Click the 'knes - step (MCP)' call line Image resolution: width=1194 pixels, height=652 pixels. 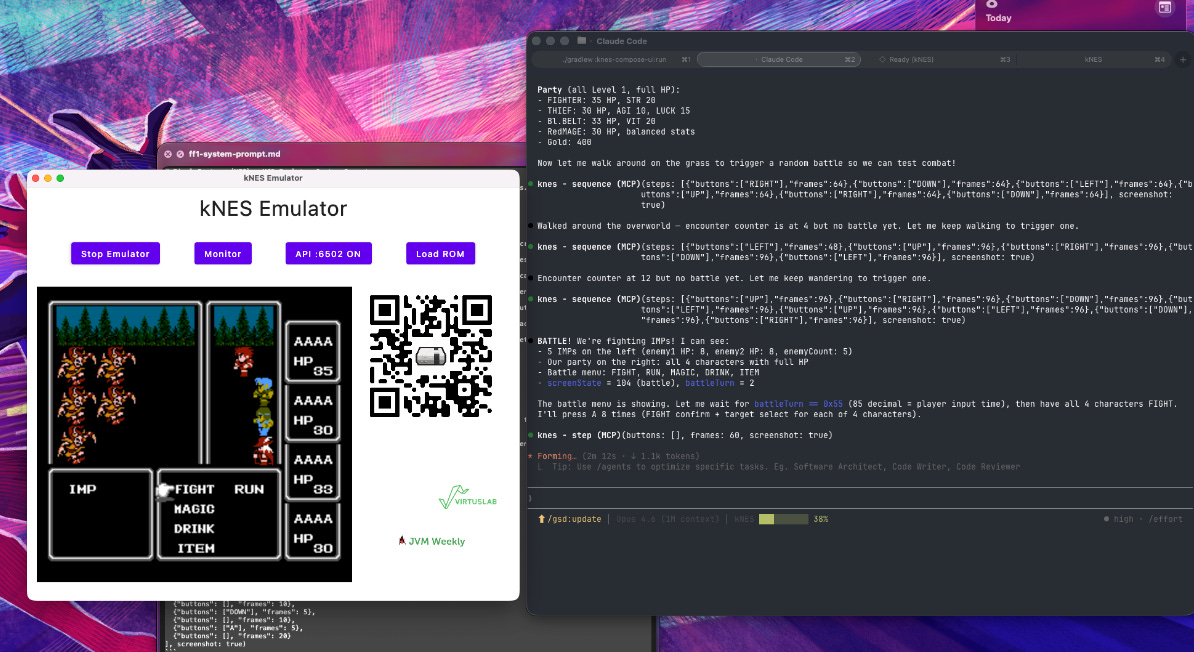pos(685,436)
